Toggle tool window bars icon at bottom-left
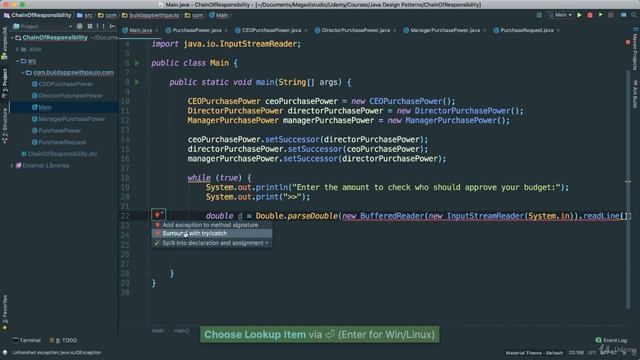This screenshot has height=360, width=640. pos(5,352)
